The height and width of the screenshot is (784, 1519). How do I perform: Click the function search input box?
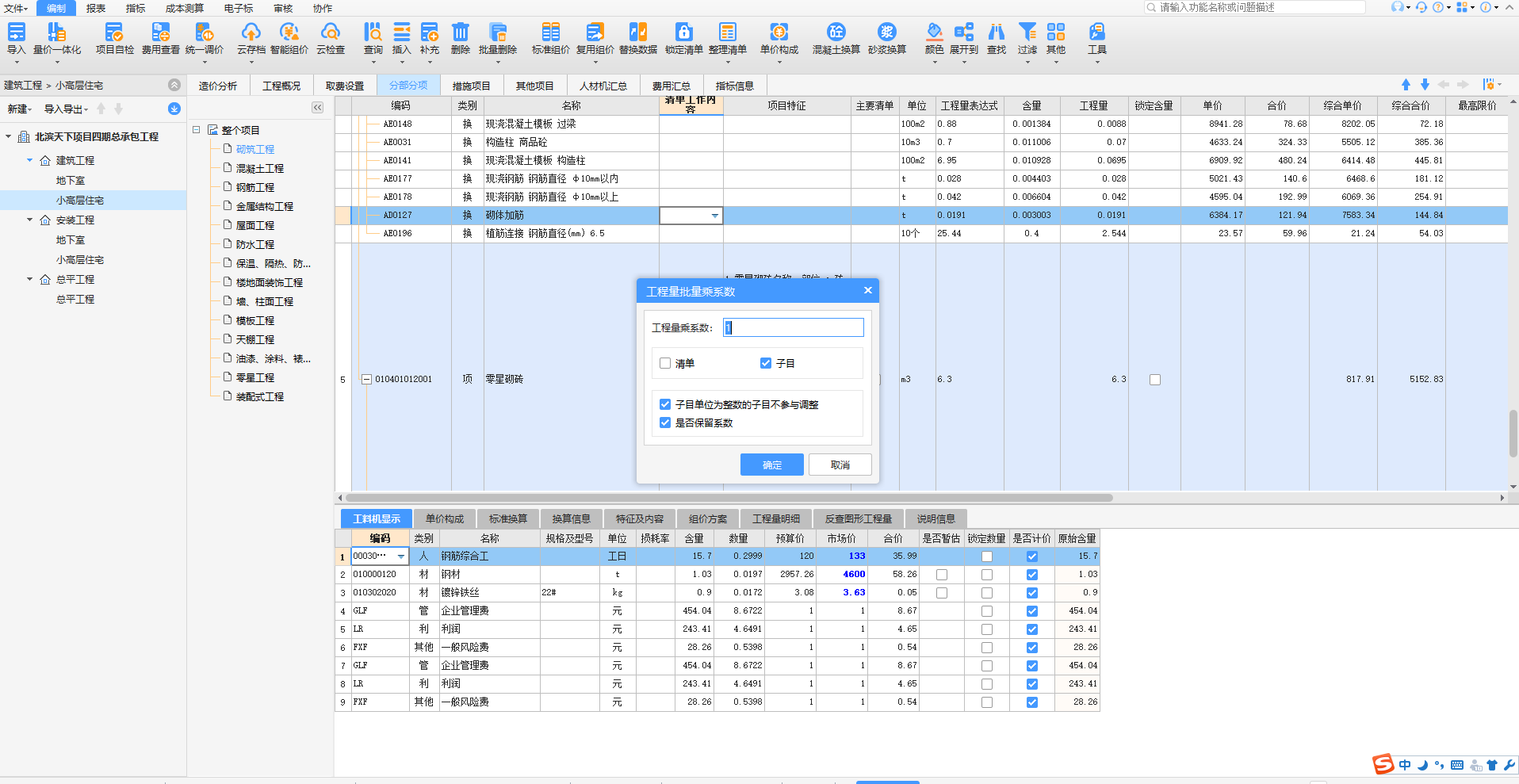tap(1256, 7)
